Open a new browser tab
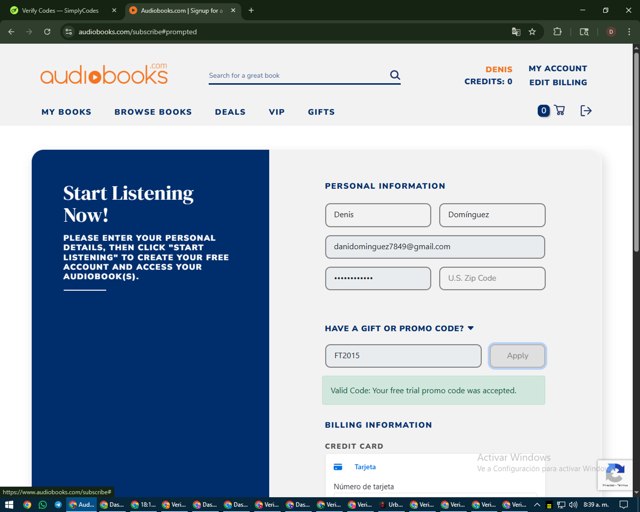Screen dimensions: 640x512 251,10
